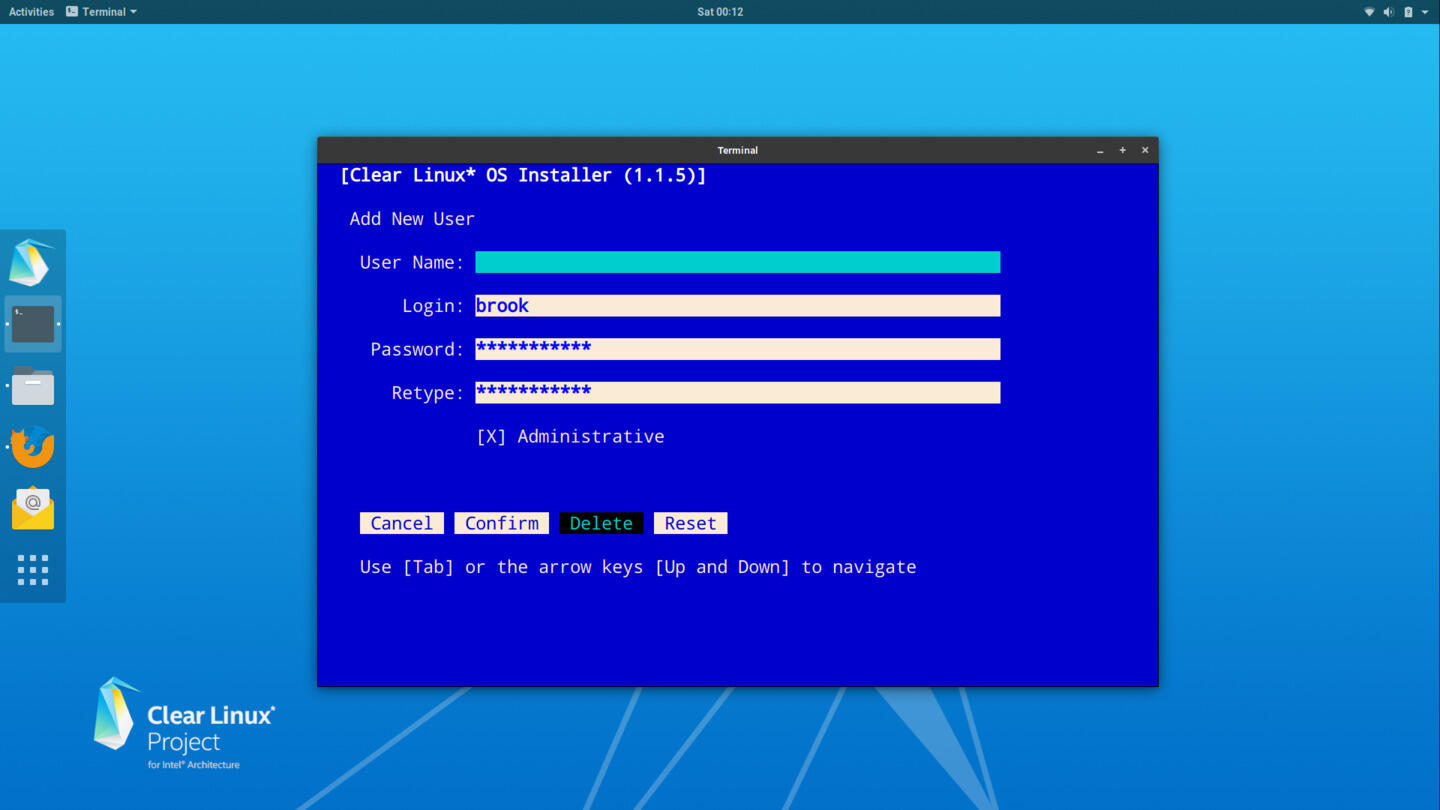
Task: Focus the User Name input field
Action: (738, 262)
